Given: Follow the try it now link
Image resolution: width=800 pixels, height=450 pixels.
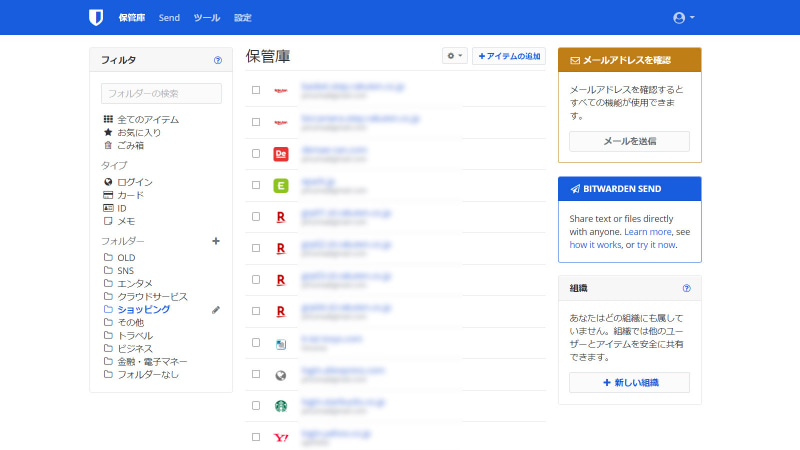Looking at the screenshot, I should (x=656, y=245).
